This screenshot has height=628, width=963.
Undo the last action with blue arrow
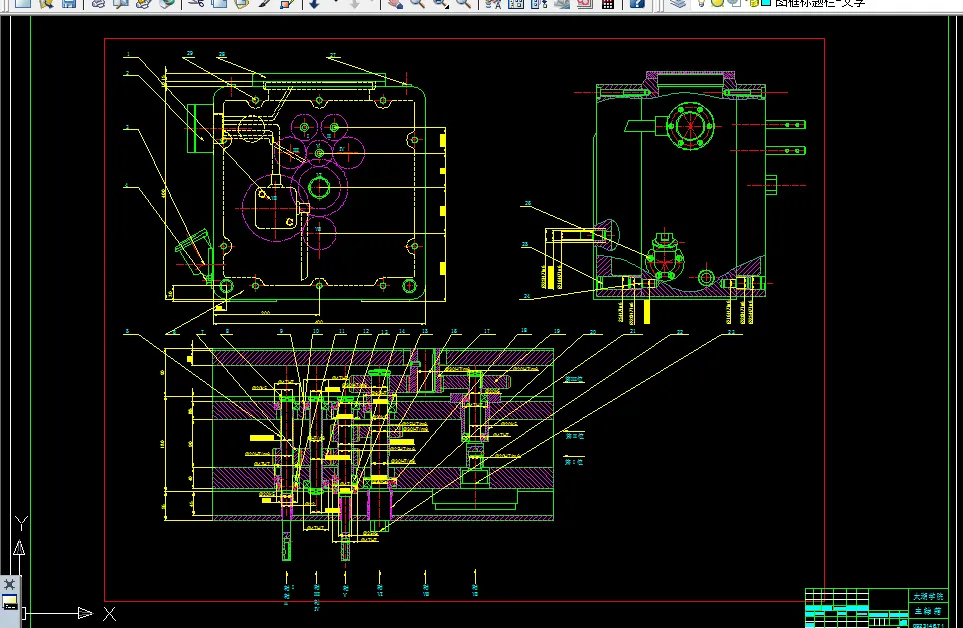(314, 3)
